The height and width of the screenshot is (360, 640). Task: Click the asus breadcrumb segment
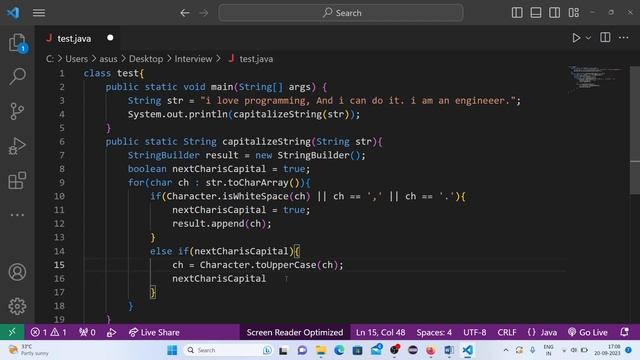coord(108,59)
